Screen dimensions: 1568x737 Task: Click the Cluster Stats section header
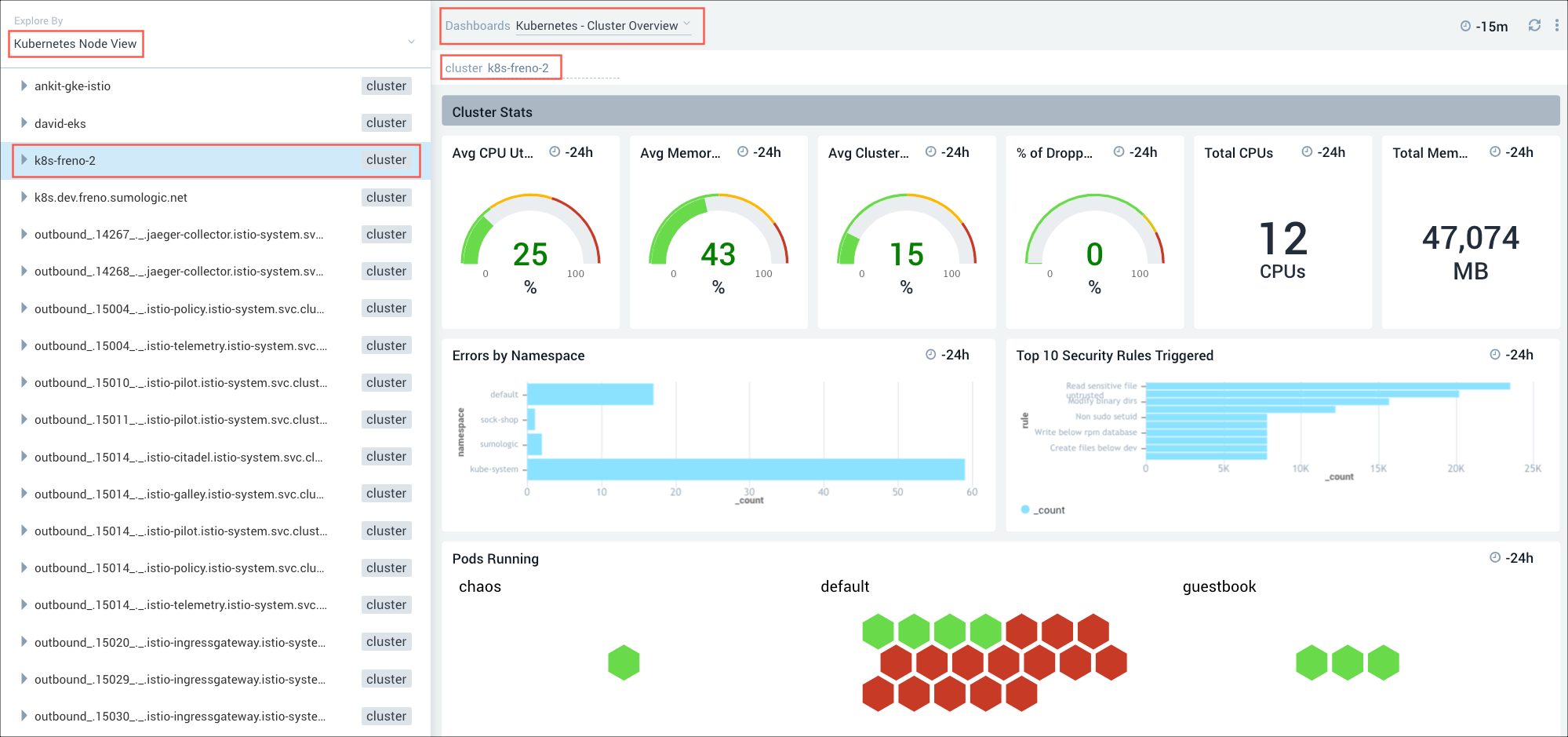(x=1000, y=111)
